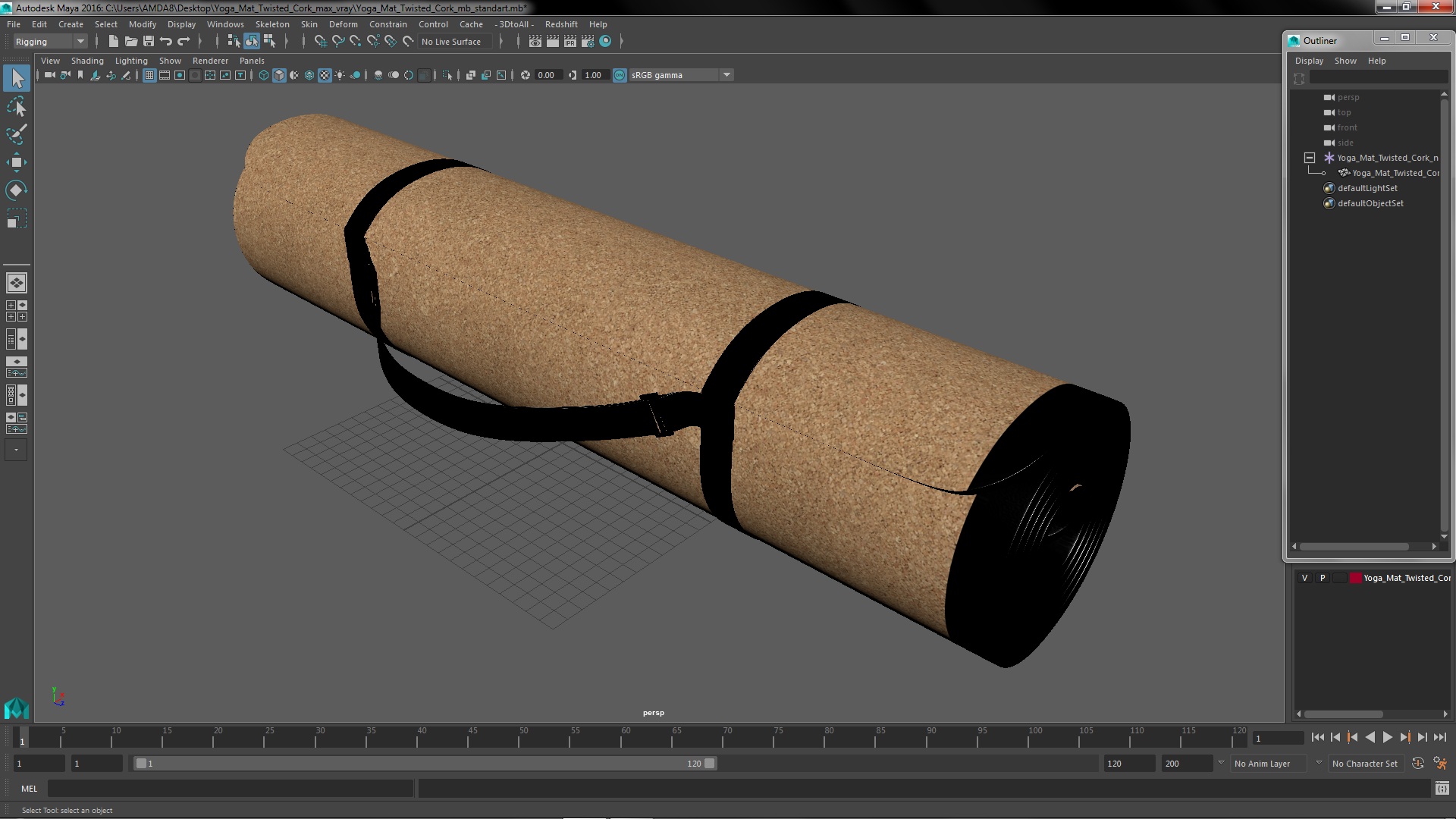This screenshot has width=1456, height=819.
Task: Select the Lasso selection tool
Action: (x=16, y=107)
